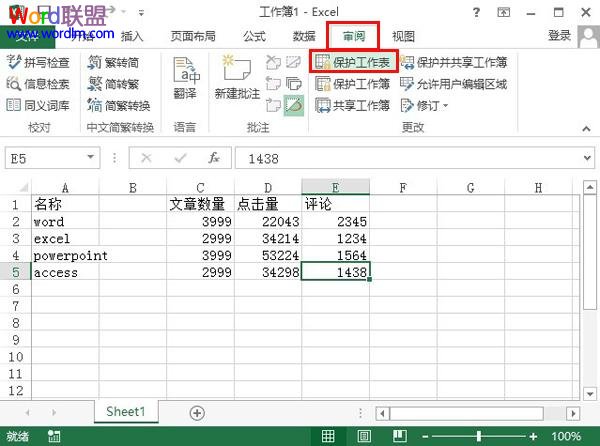Click the macro recording status icon
This screenshot has width=600, height=446.
click(54, 436)
